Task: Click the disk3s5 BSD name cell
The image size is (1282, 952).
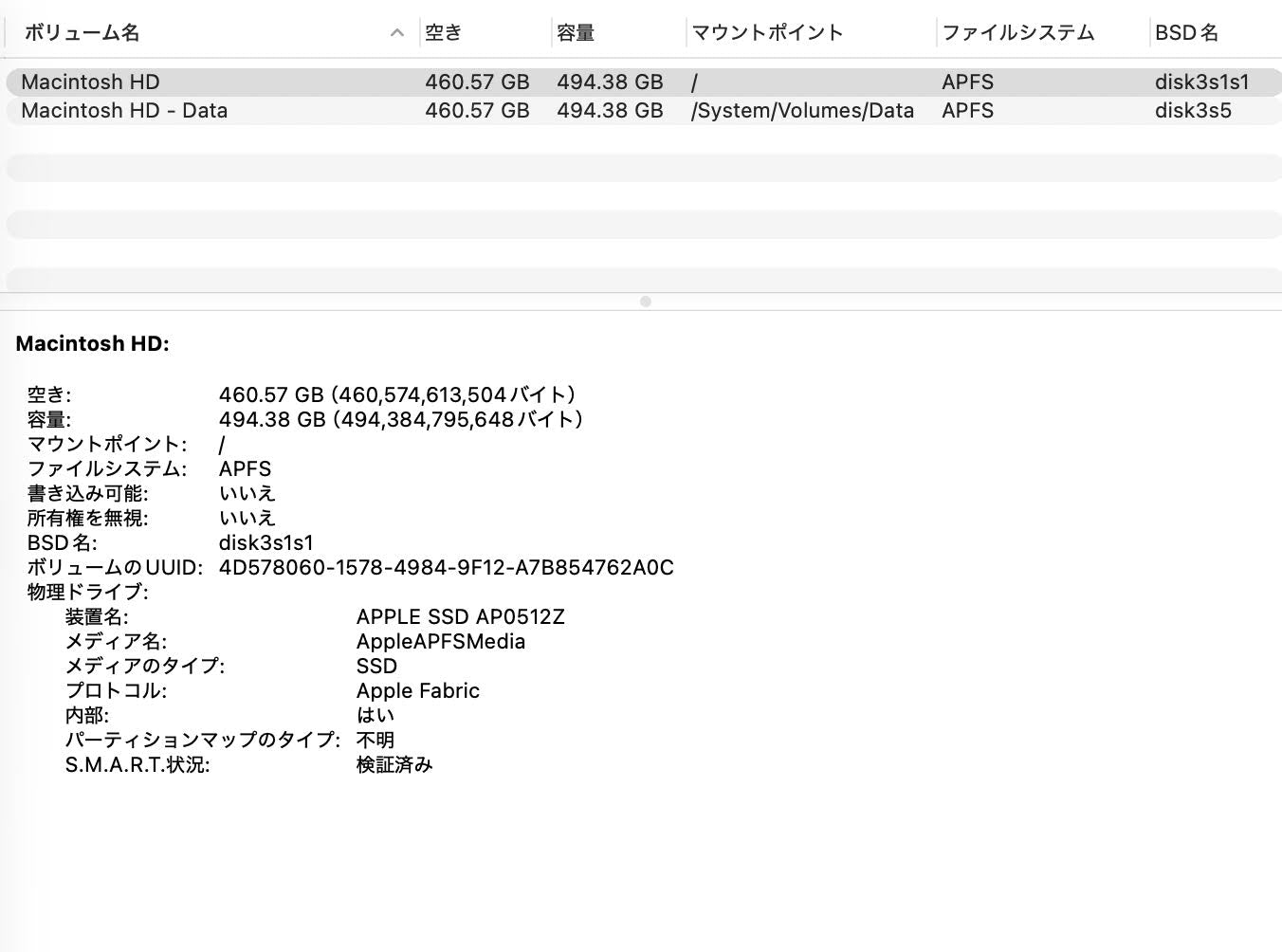Action: pyautogui.click(x=1193, y=110)
